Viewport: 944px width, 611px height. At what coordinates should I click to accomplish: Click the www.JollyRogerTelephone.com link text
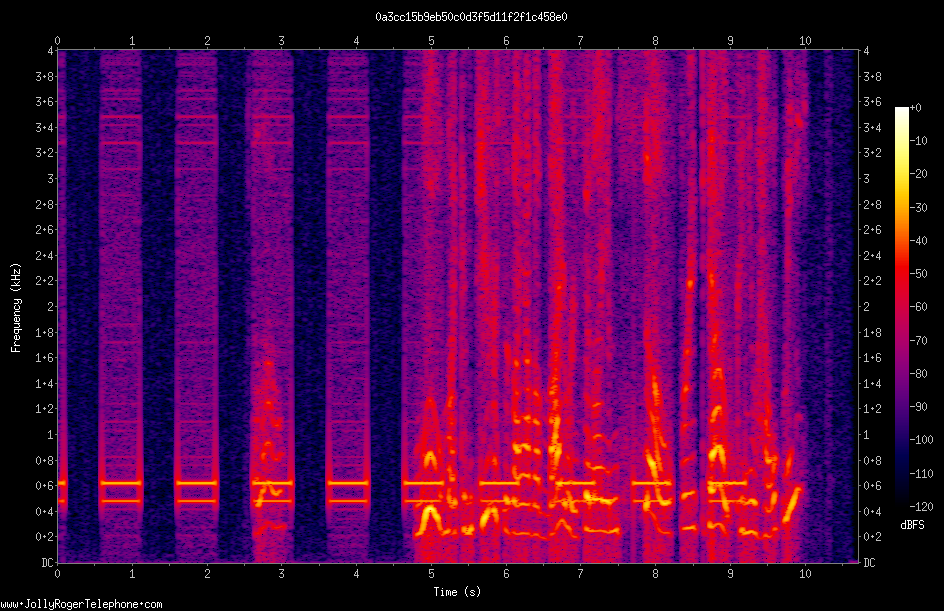click(81, 604)
